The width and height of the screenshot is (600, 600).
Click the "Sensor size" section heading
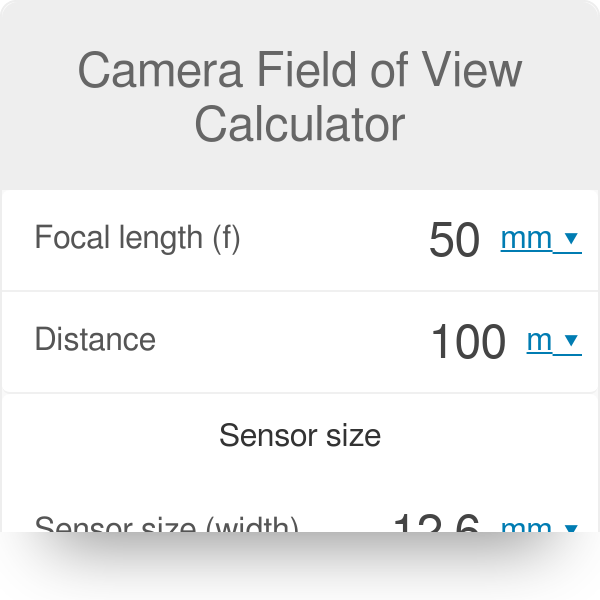tap(300, 436)
